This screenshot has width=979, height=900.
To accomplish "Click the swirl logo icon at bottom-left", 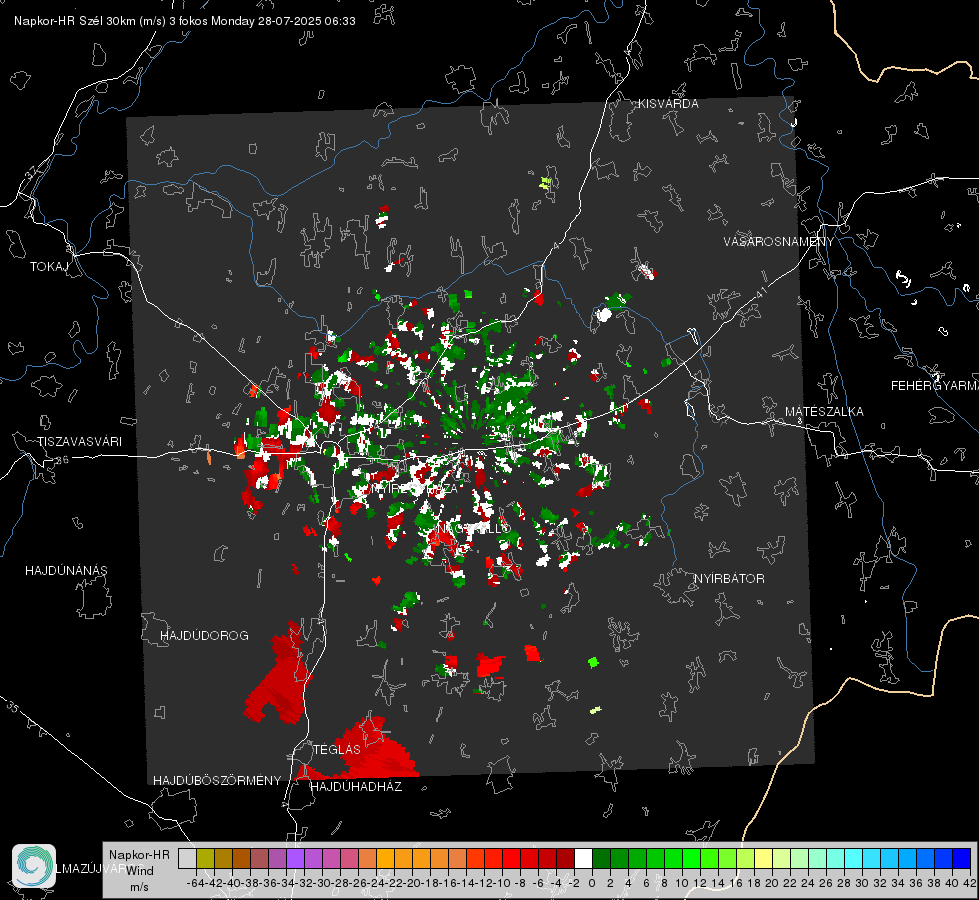I will pyautogui.click(x=34, y=865).
